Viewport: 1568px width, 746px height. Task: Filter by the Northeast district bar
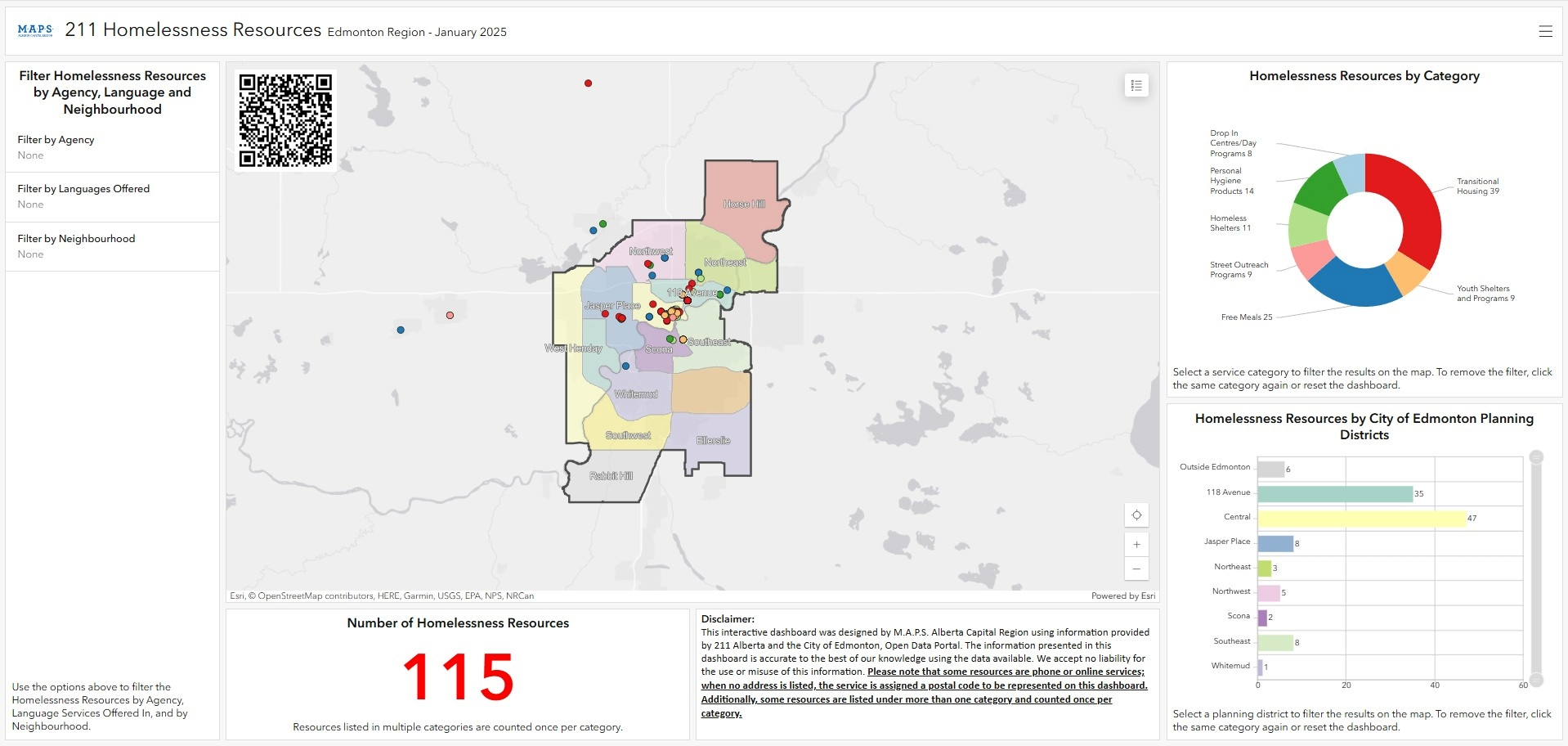pyautogui.click(x=1264, y=568)
